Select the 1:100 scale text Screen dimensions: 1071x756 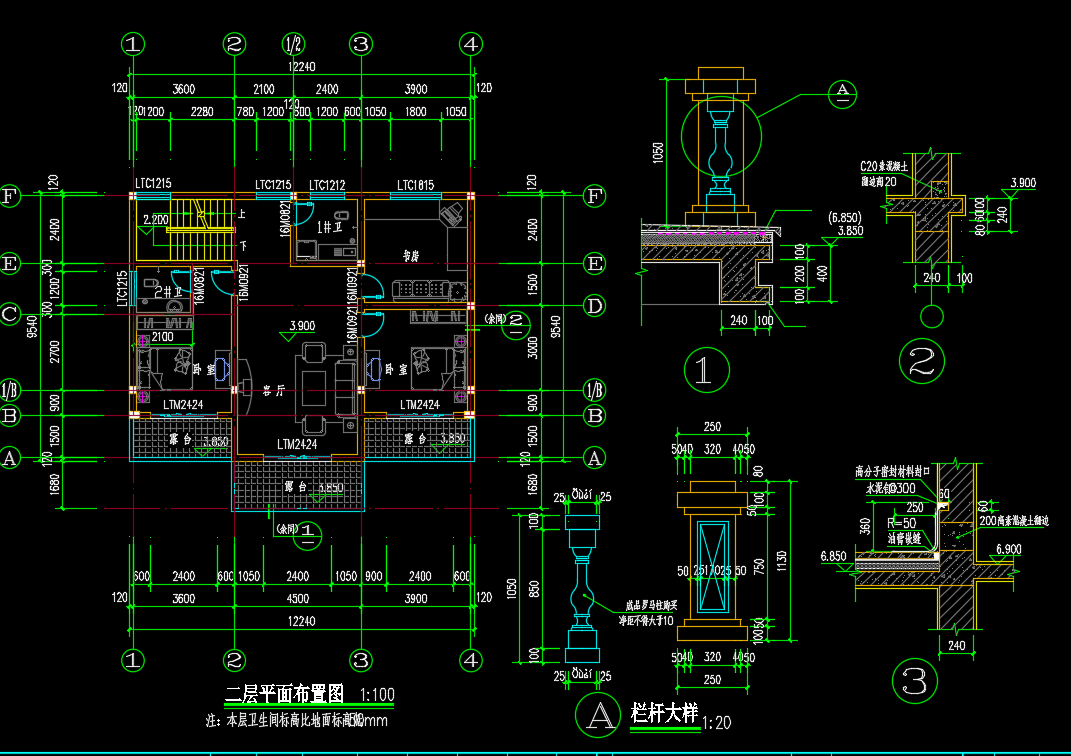coord(377,695)
